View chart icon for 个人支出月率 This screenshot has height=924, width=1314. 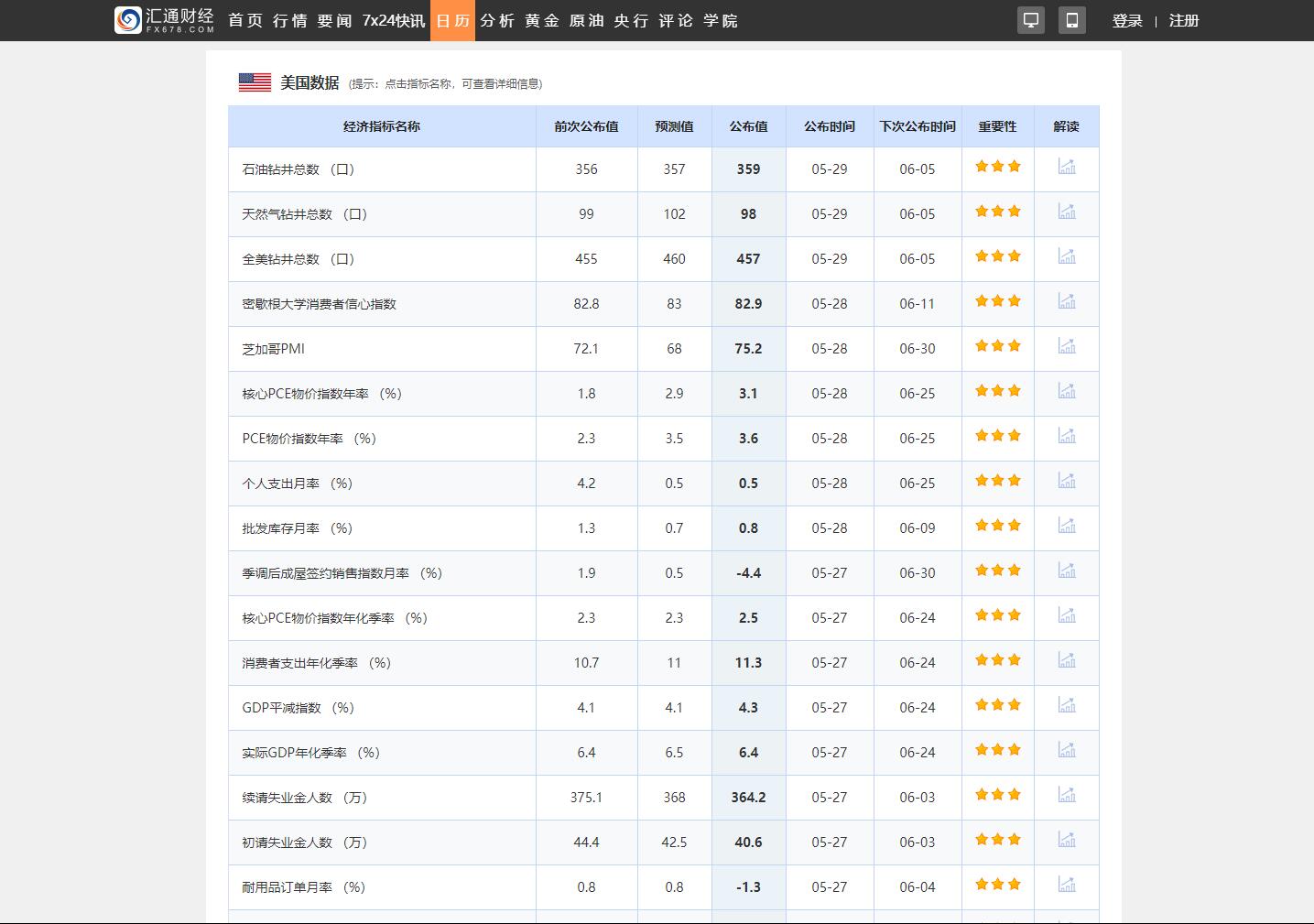(1066, 481)
